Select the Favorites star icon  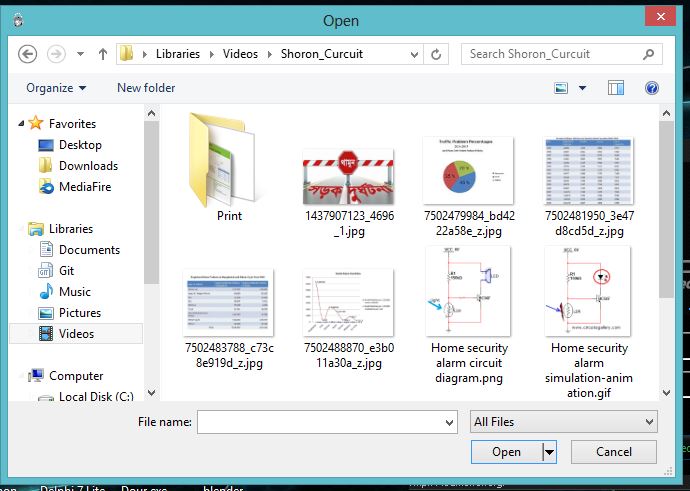tap(36, 123)
